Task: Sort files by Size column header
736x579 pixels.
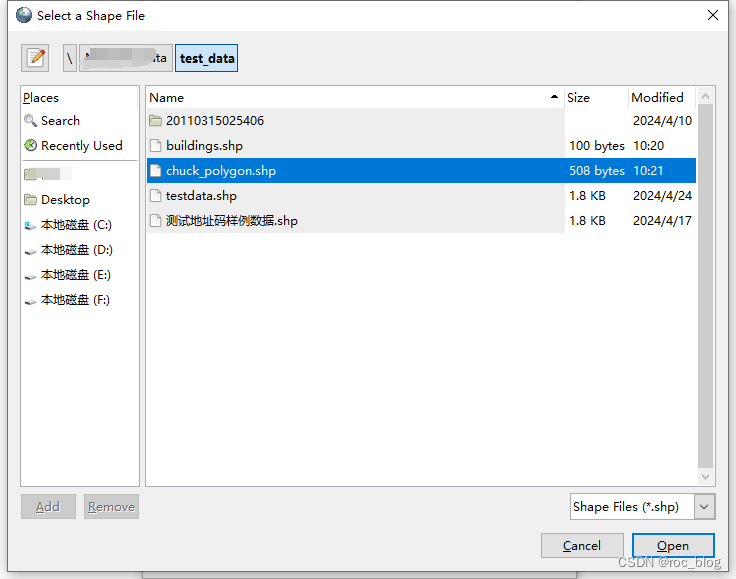Action: [596, 98]
